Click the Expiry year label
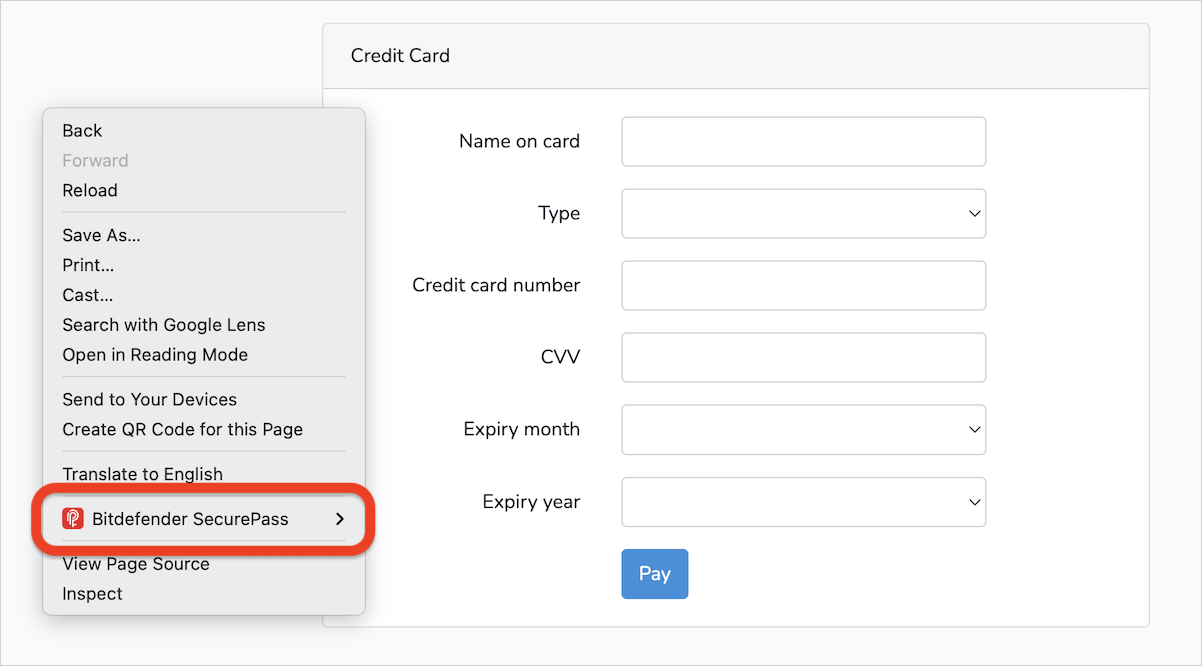The image size is (1202, 666). coord(531,502)
